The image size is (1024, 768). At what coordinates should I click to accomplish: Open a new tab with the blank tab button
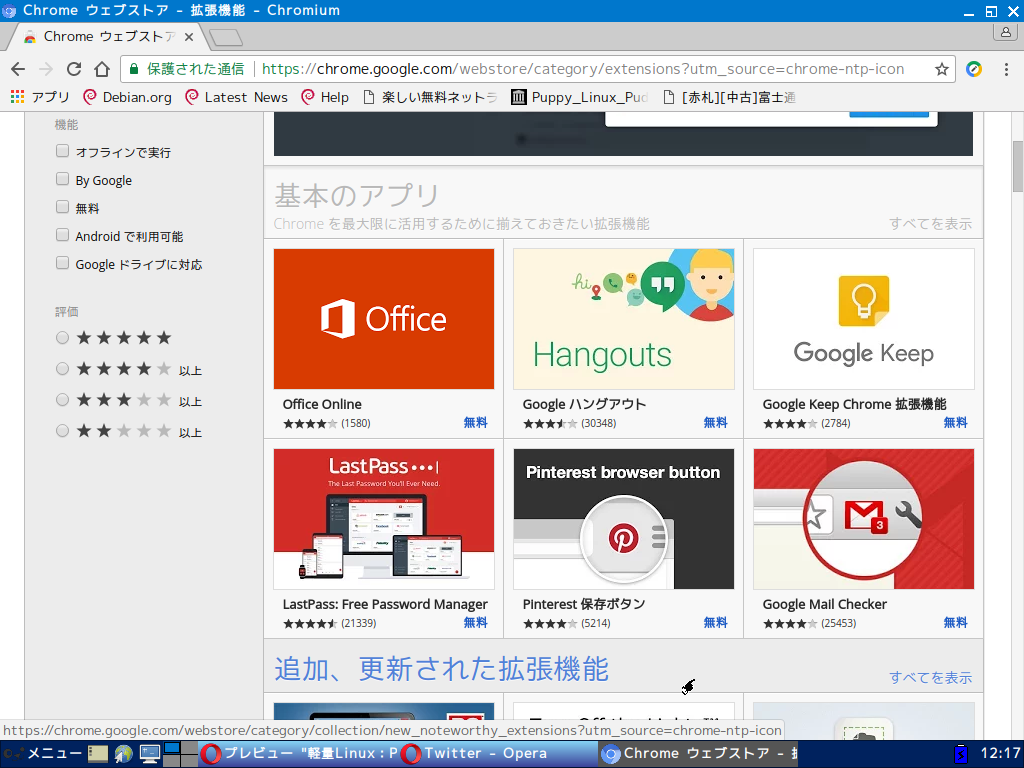227,38
